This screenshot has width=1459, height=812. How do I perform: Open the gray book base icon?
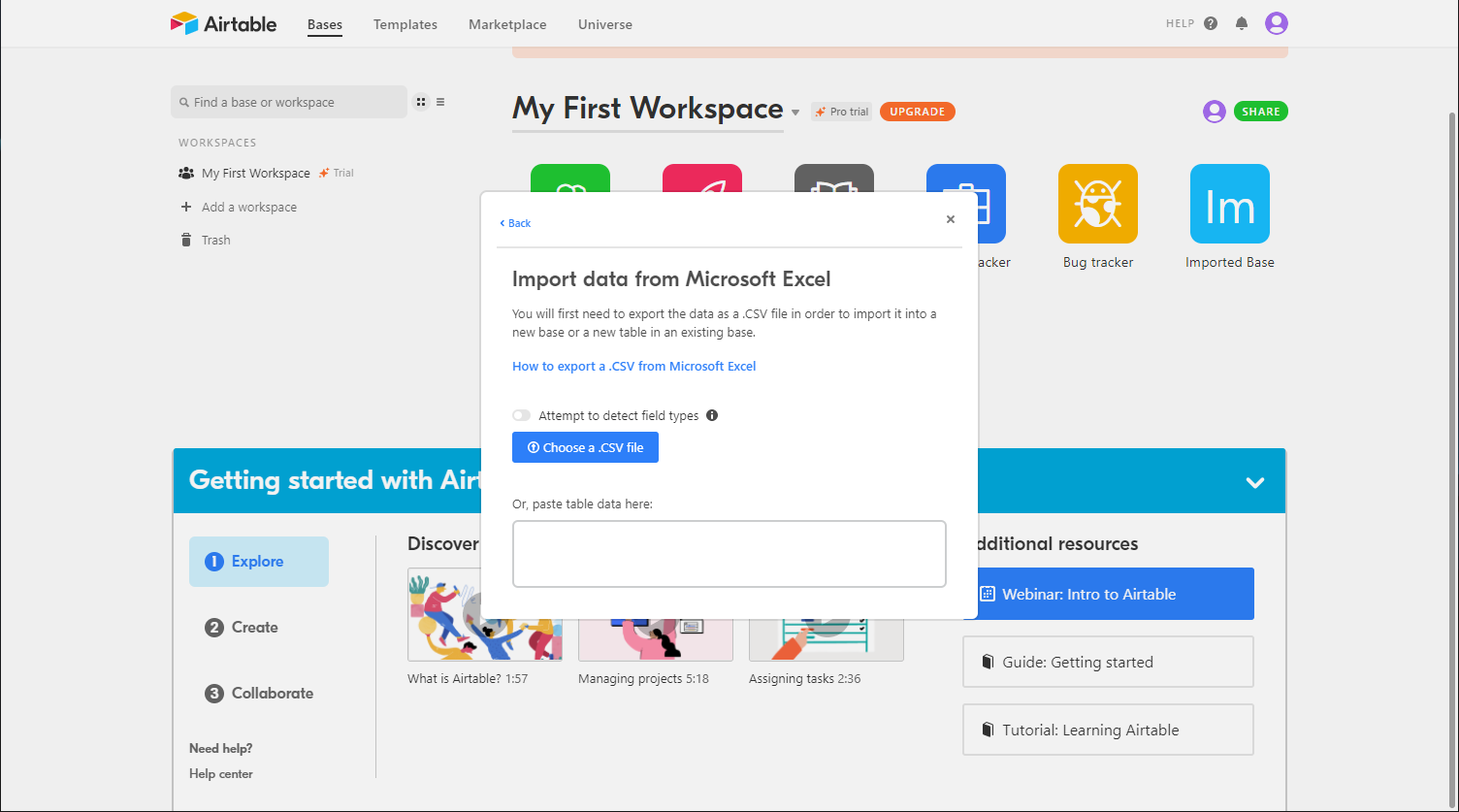tap(834, 178)
